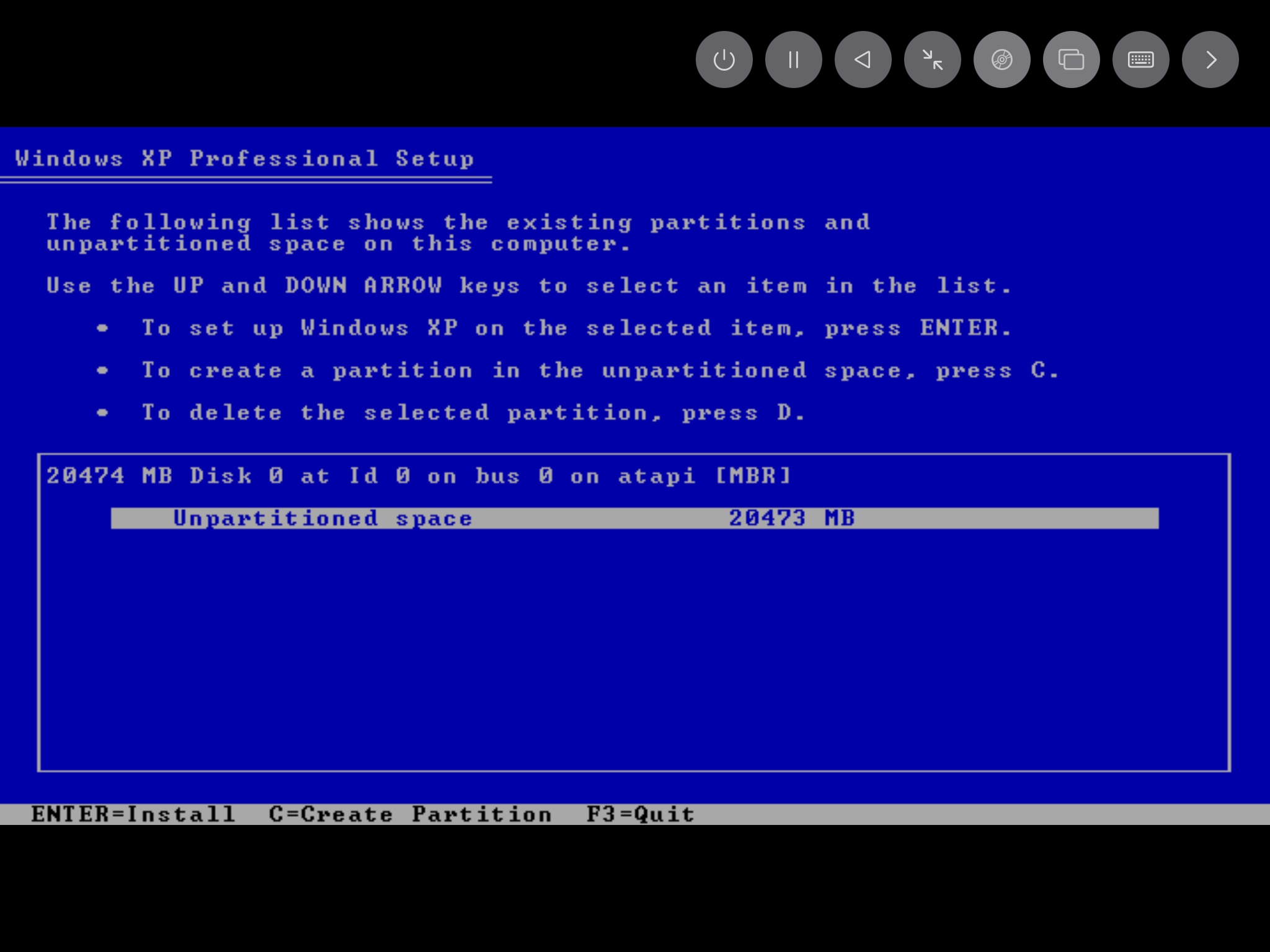This screenshot has width=1270, height=952.
Task: Click the power button icon
Action: pyautogui.click(x=724, y=59)
